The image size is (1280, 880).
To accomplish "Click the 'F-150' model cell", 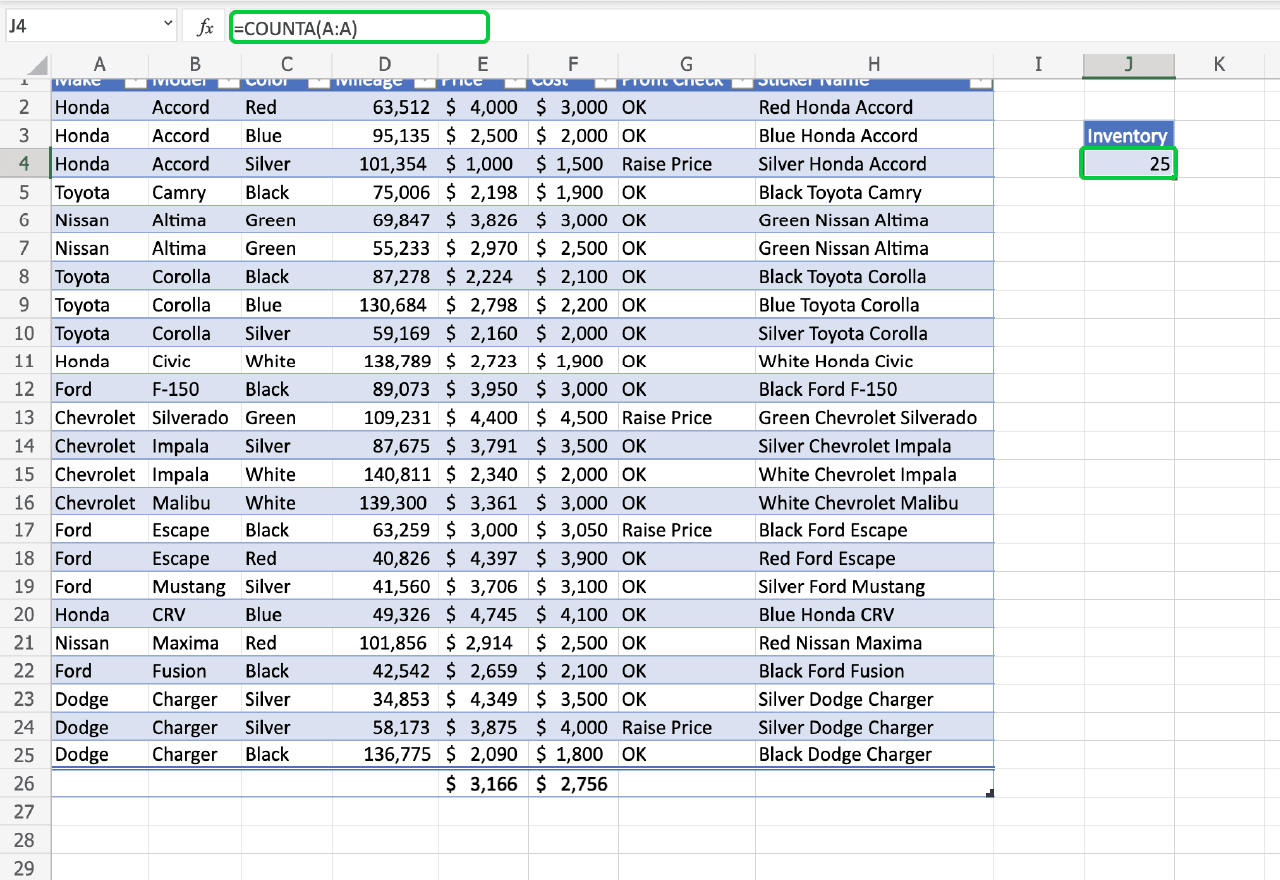I will click(x=195, y=389).
